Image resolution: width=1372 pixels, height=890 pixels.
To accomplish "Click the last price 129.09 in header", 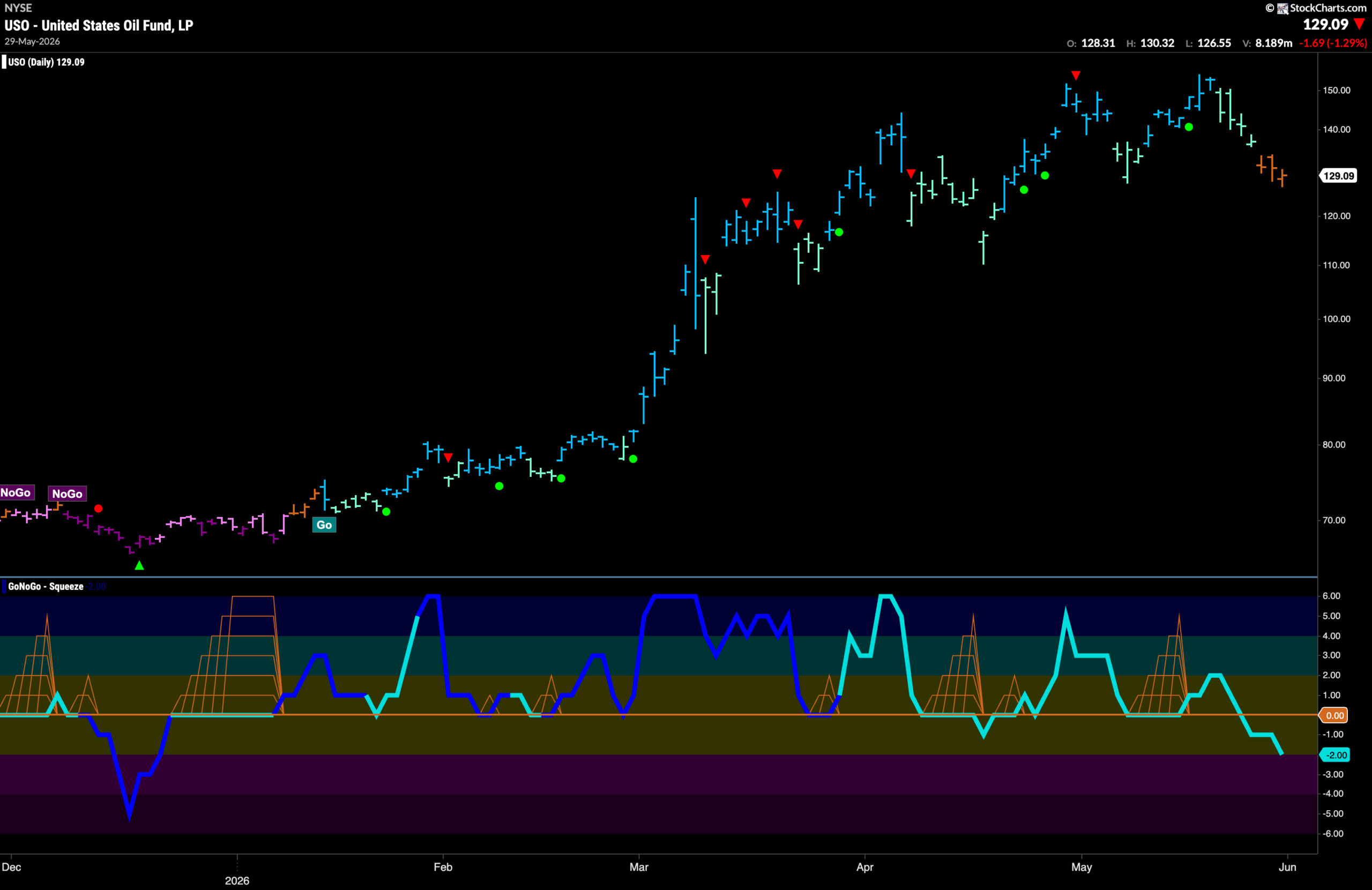I will tap(1326, 24).
